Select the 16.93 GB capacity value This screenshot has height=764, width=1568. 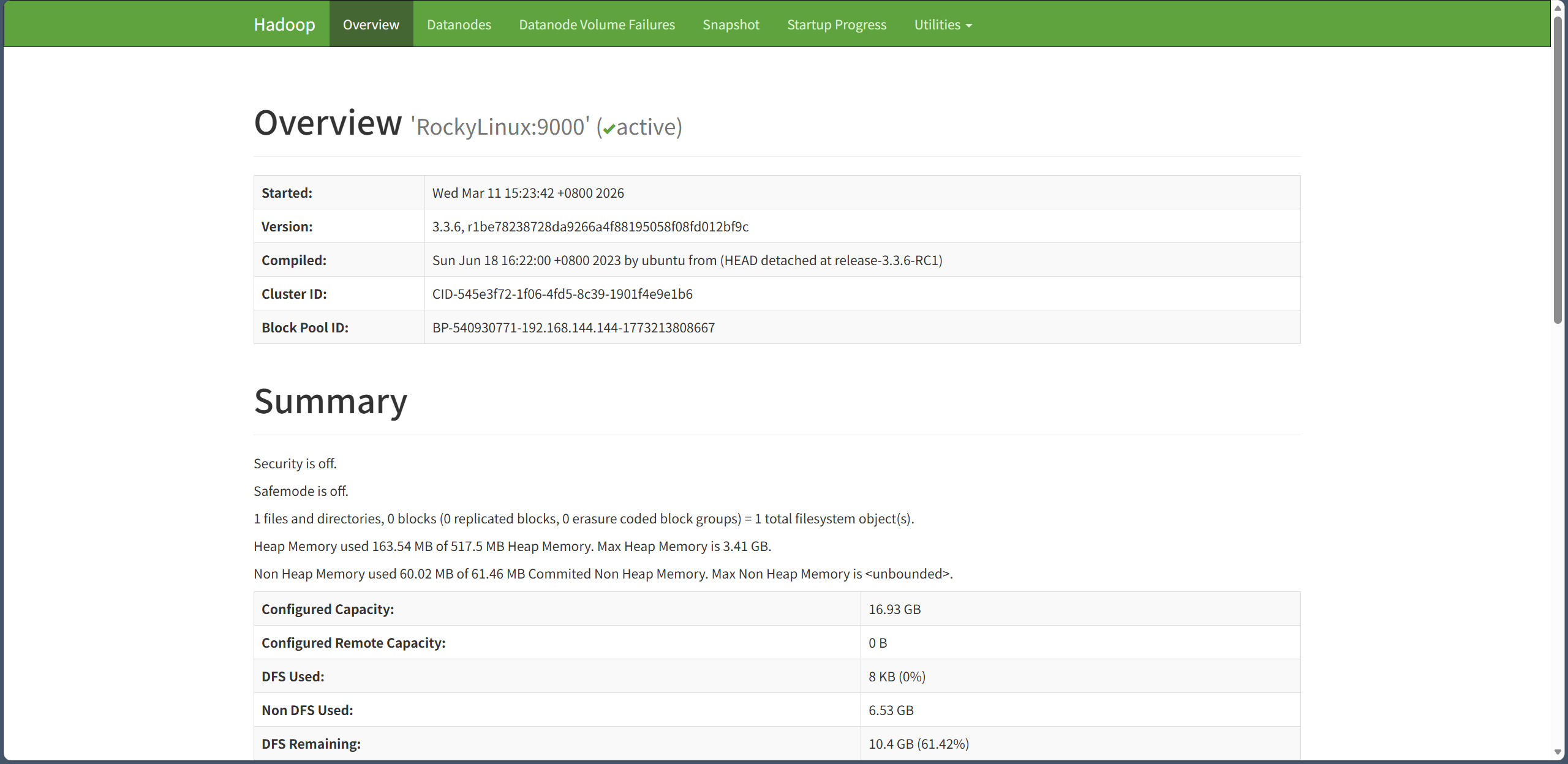tap(894, 609)
